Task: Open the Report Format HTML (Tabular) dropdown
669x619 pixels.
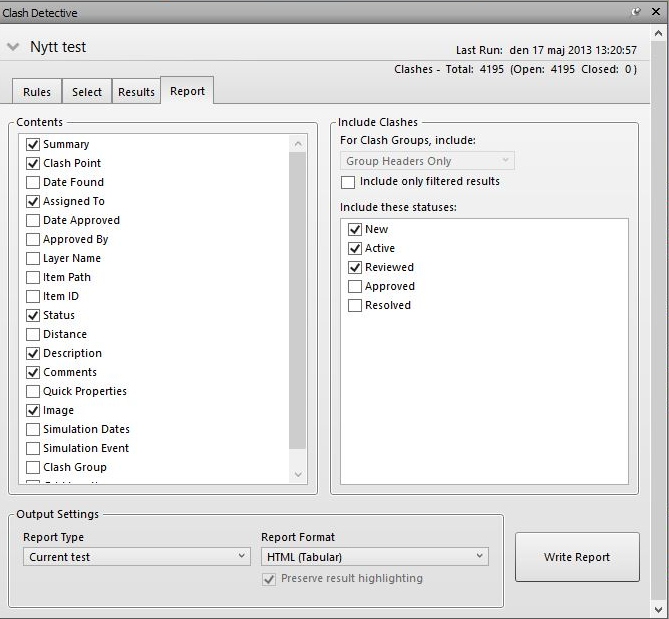Action: (x=375, y=557)
